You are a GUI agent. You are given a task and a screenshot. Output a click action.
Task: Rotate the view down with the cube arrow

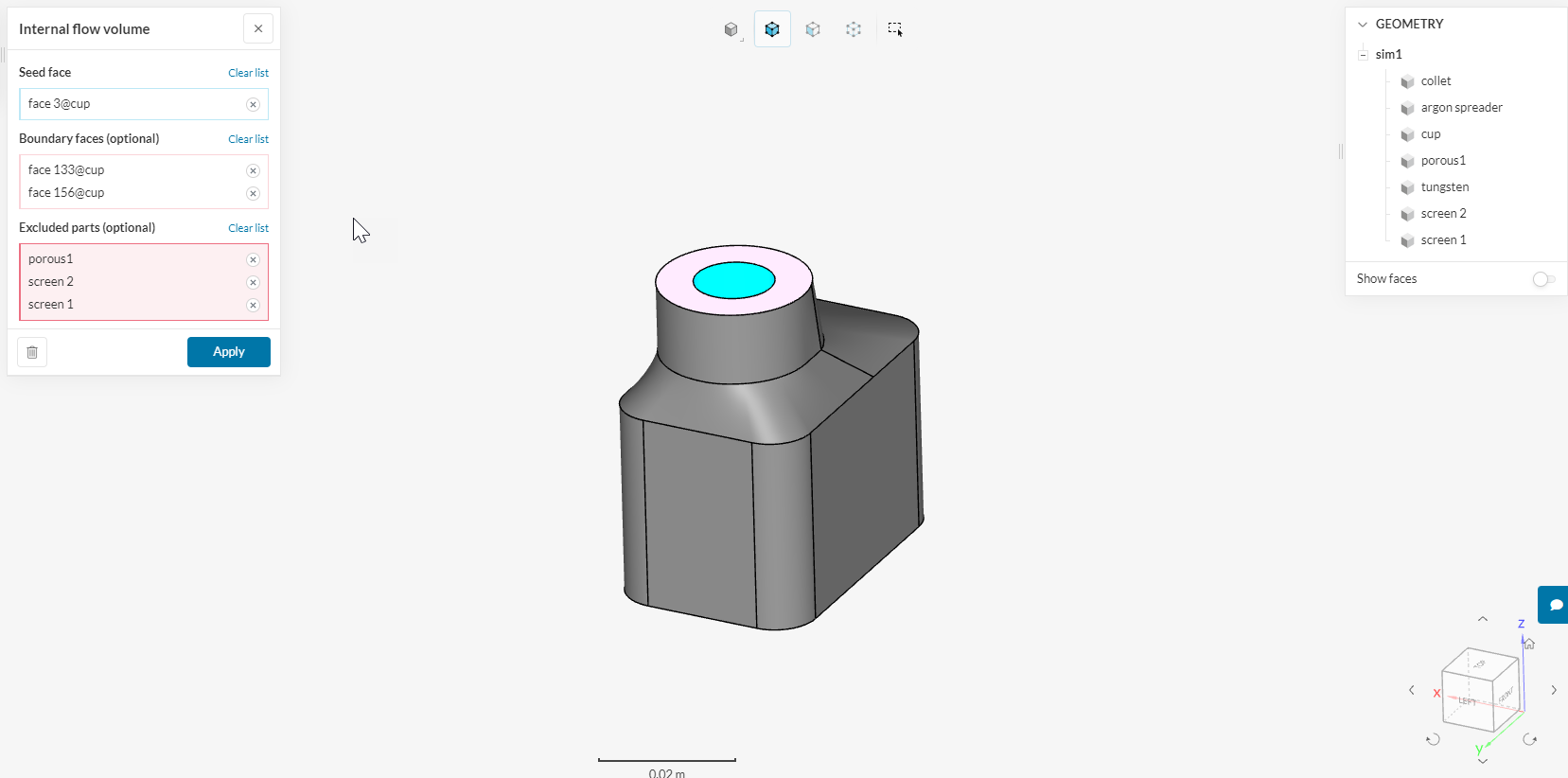(x=1483, y=761)
